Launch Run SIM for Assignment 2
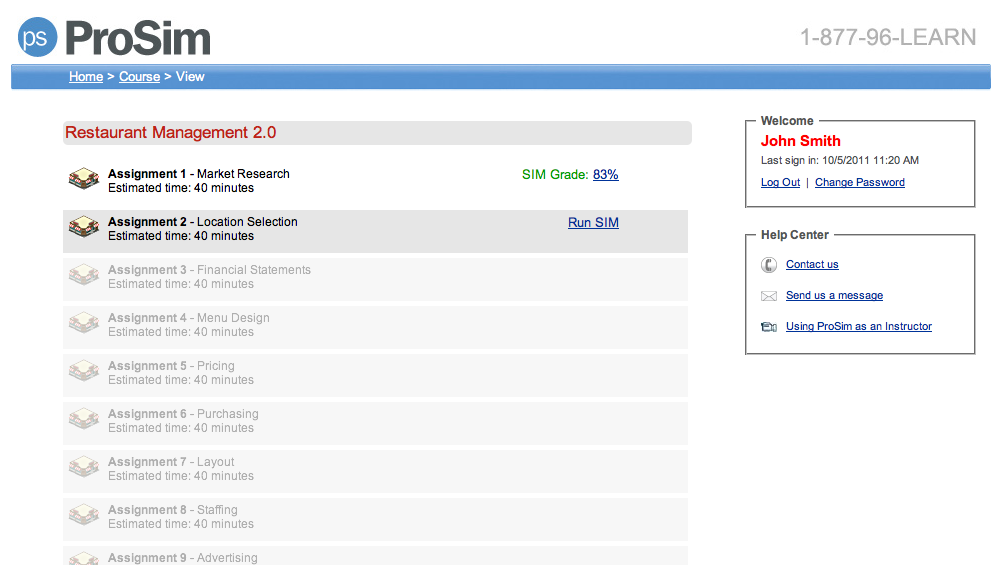 [x=593, y=222]
